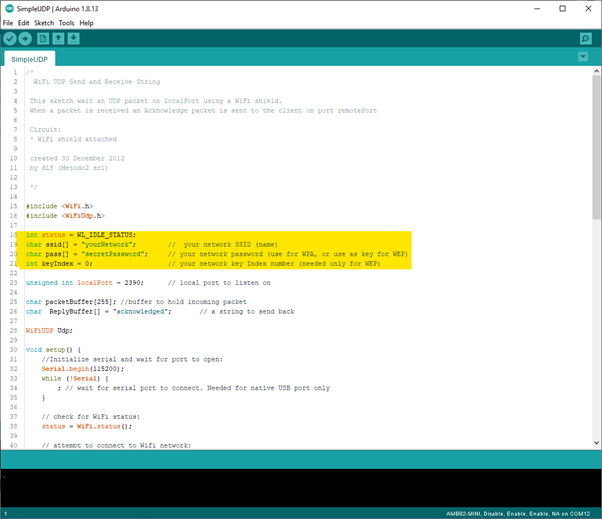The height and width of the screenshot is (519, 602).
Task: Open the Help menu
Action: click(87, 22)
